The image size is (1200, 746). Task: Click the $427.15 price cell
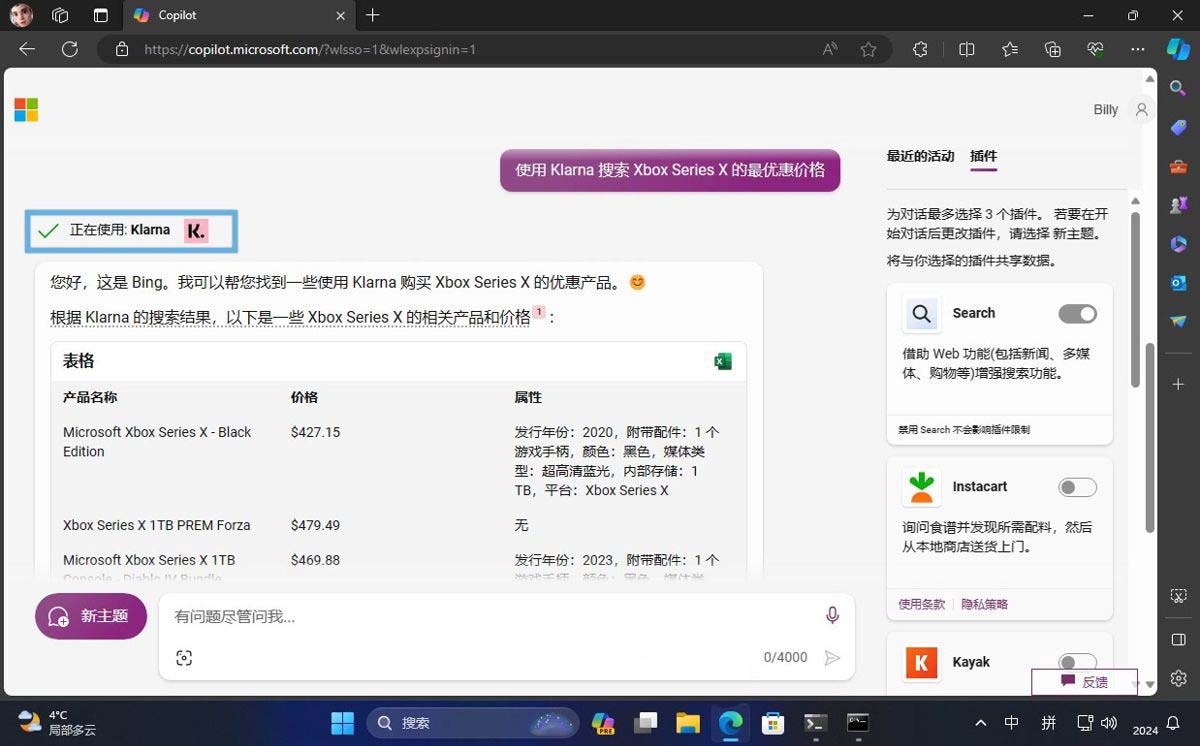click(315, 432)
